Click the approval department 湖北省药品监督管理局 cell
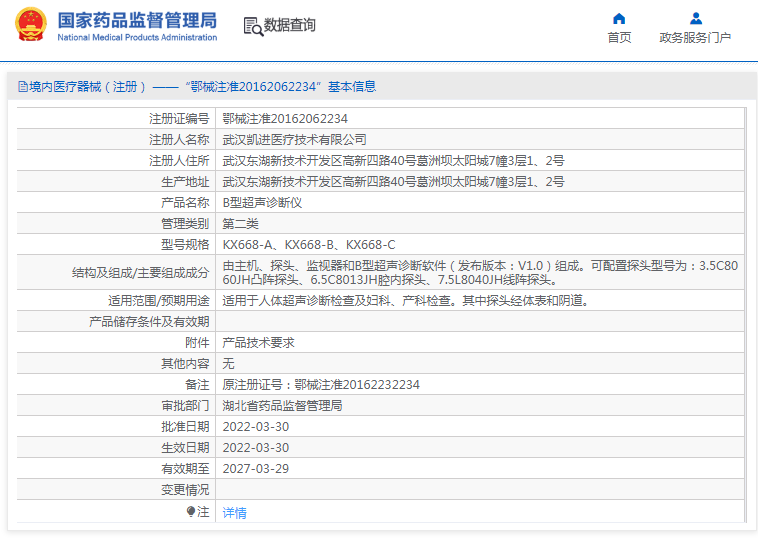This screenshot has height=539, width=758. tap(282, 406)
